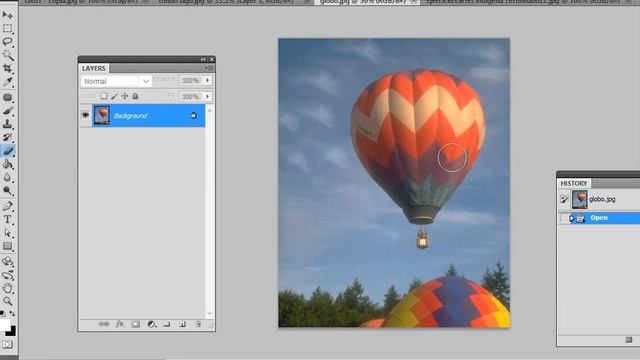Select the Dodge tool
The height and width of the screenshot is (360, 640).
[x=7, y=191]
